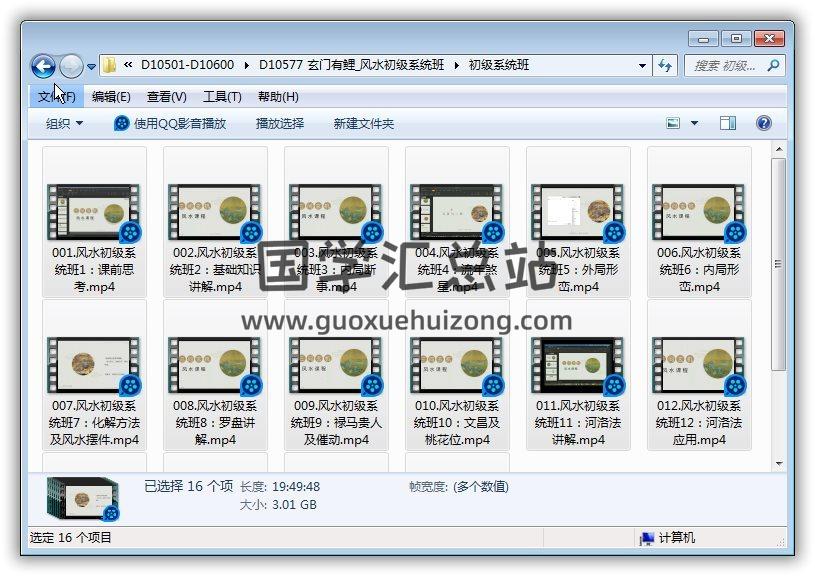This screenshot has width=815, height=576.
Task: Click the file name label 008.风水初级系统班8
Action: pyautogui.click(x=215, y=422)
